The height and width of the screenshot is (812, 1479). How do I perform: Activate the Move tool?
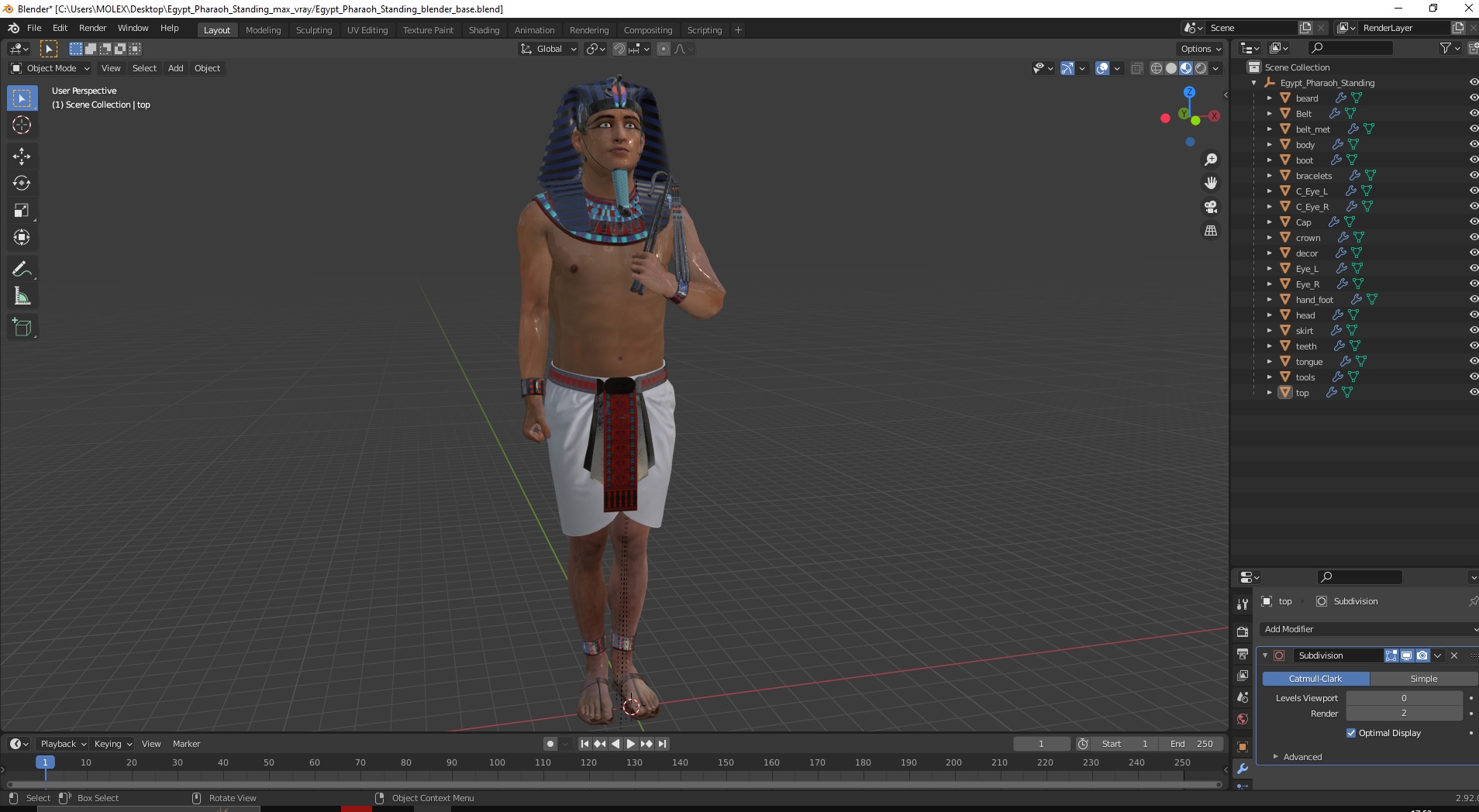pyautogui.click(x=22, y=157)
